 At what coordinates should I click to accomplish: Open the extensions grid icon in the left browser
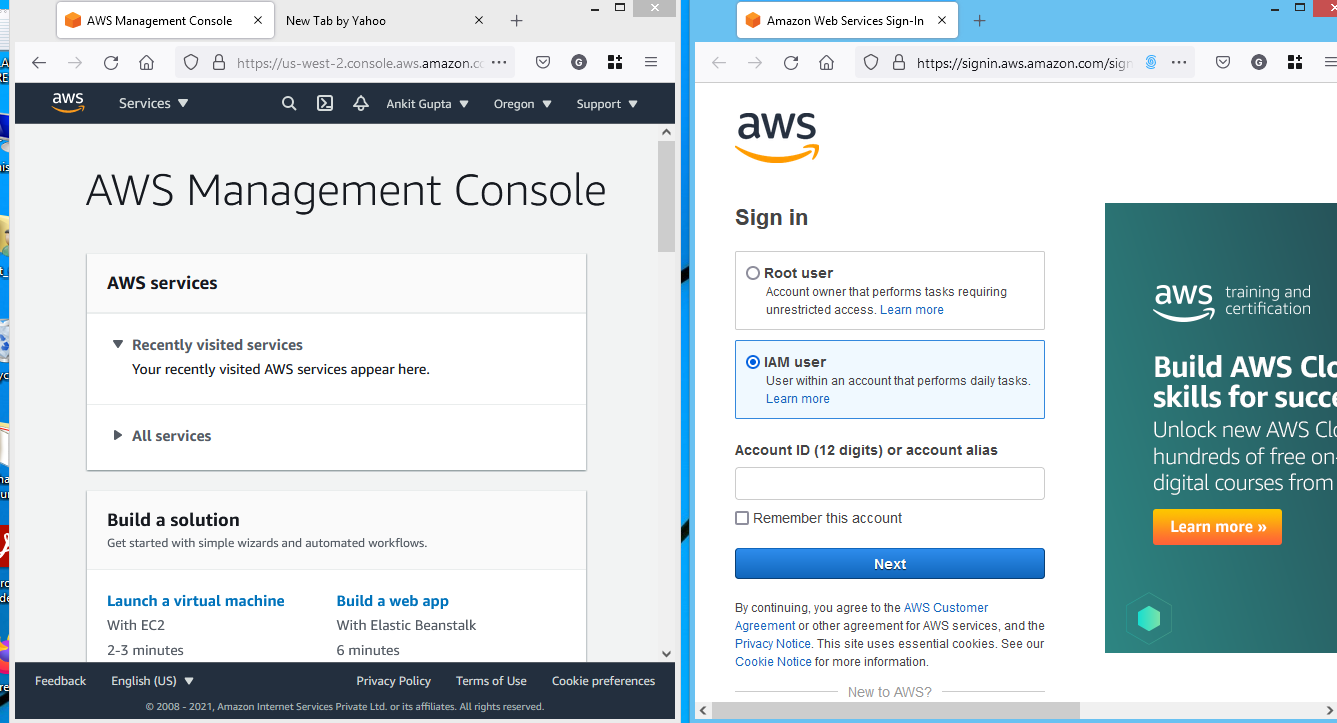(x=615, y=62)
